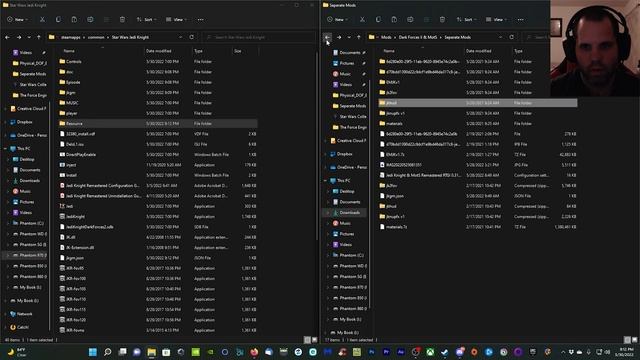The width and height of the screenshot is (640, 360).
Task: Click Delete trash icon in Separate Mods window
Action: click(442, 20)
